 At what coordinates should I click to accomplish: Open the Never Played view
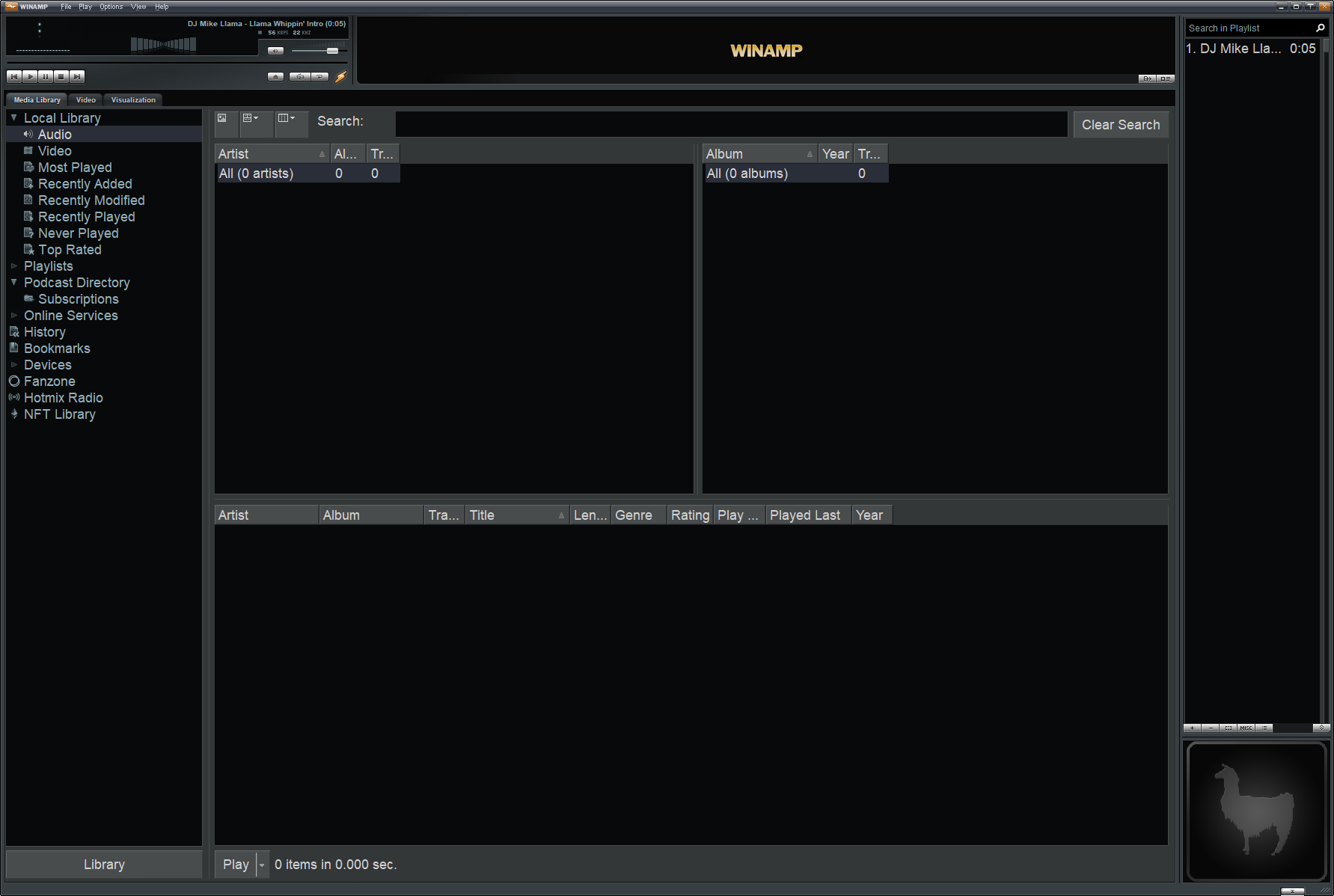click(78, 233)
